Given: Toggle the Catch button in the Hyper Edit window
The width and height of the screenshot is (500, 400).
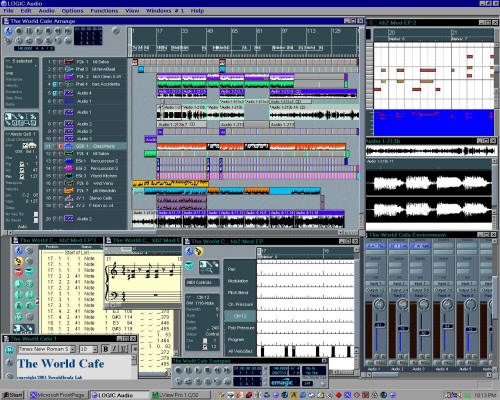Looking at the screenshot, I should click(189, 251).
